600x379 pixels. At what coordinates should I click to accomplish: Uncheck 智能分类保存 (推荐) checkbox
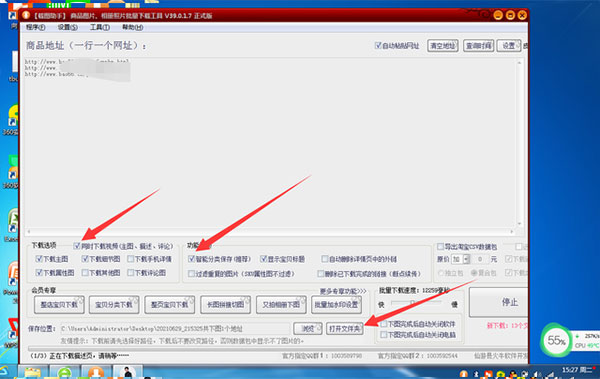(191, 259)
